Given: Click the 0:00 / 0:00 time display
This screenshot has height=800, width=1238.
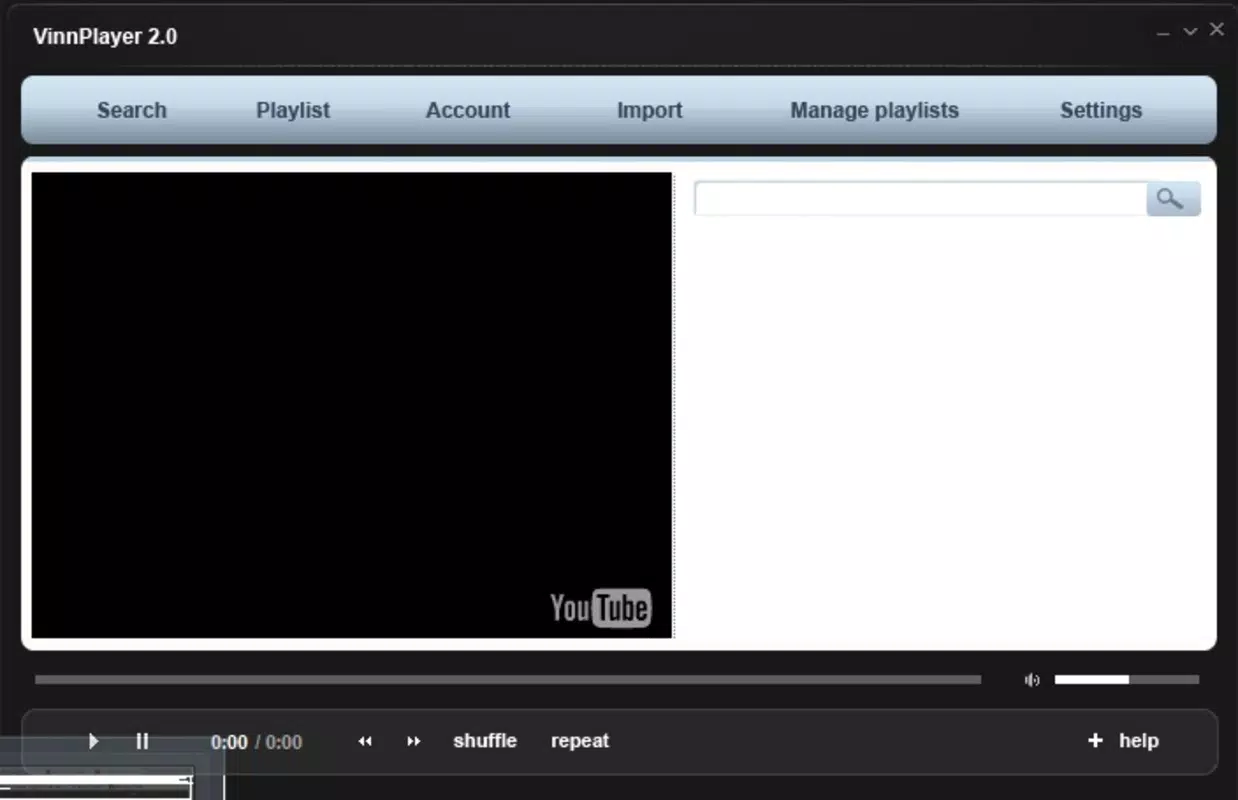Looking at the screenshot, I should [256, 742].
